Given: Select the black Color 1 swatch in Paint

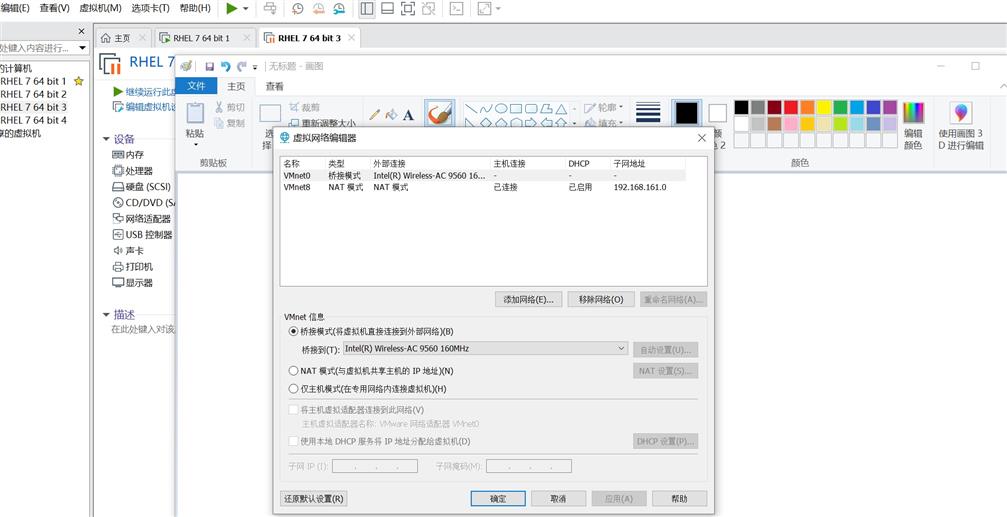Looking at the screenshot, I should point(686,113).
